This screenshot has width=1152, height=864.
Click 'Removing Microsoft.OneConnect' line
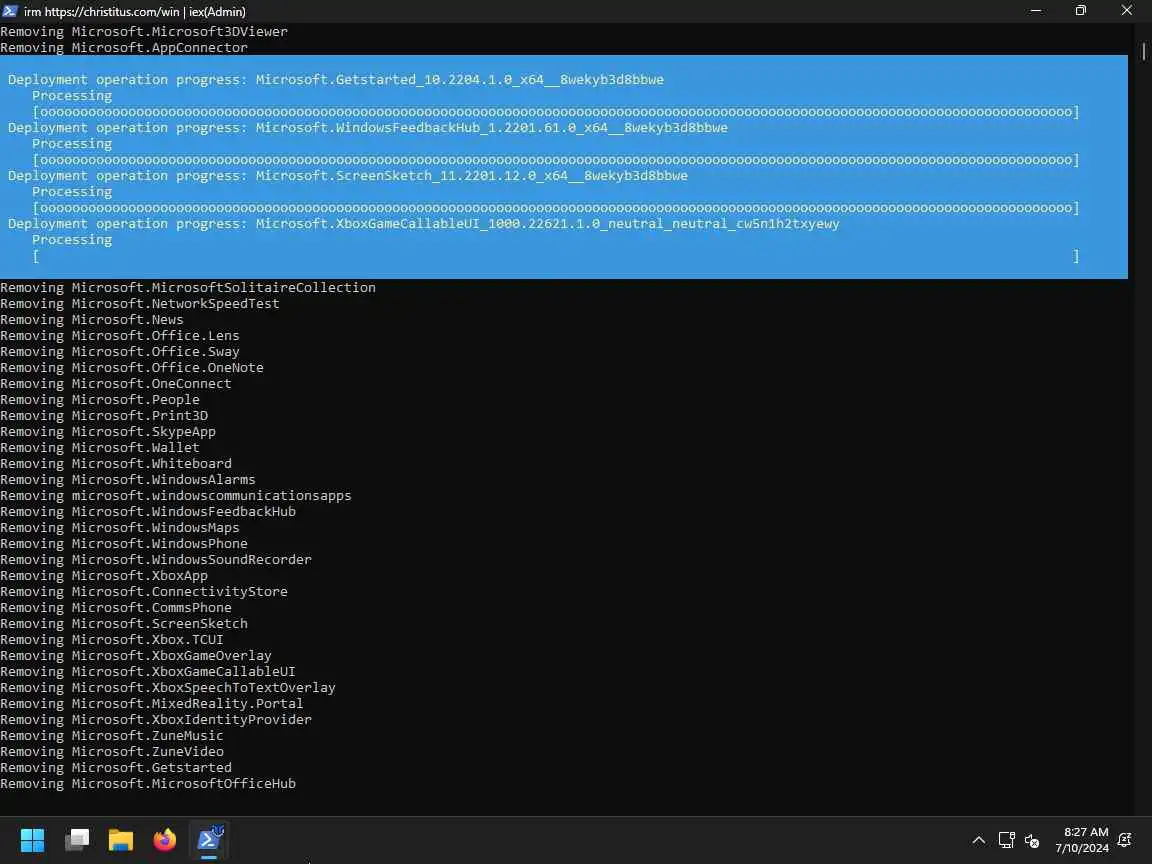[116, 384]
